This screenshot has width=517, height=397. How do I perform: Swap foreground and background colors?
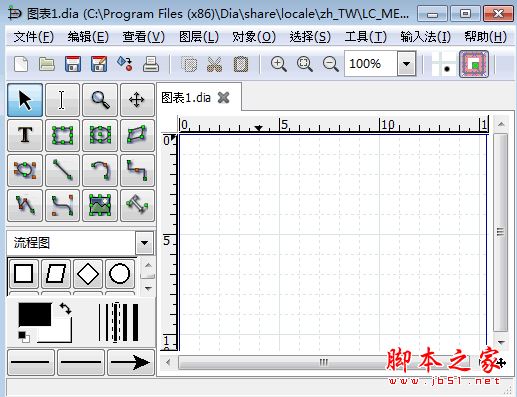[x=65, y=308]
